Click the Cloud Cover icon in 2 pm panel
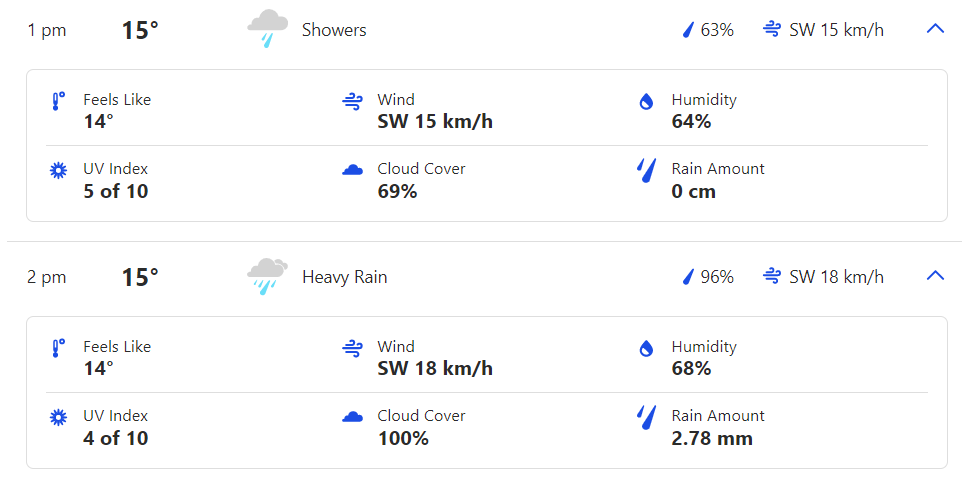Viewport: 962px width, 481px height. pyautogui.click(x=352, y=417)
